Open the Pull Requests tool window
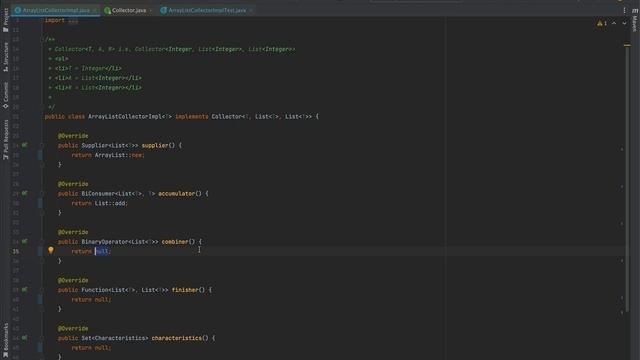The image size is (640, 360). point(5,139)
